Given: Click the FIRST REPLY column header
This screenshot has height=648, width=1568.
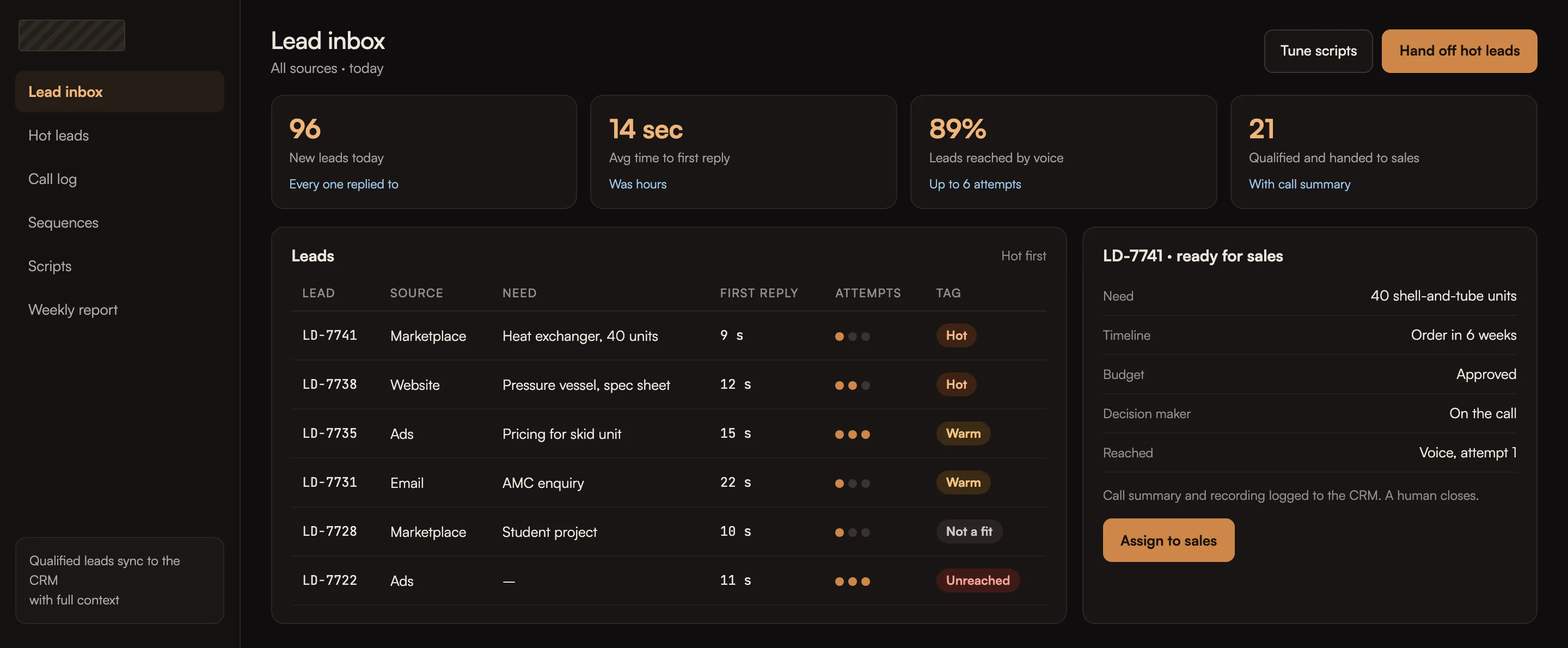Looking at the screenshot, I should pos(758,293).
